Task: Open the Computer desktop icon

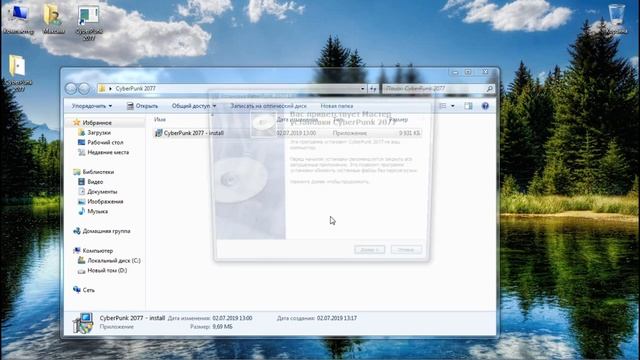Action: click(18, 18)
